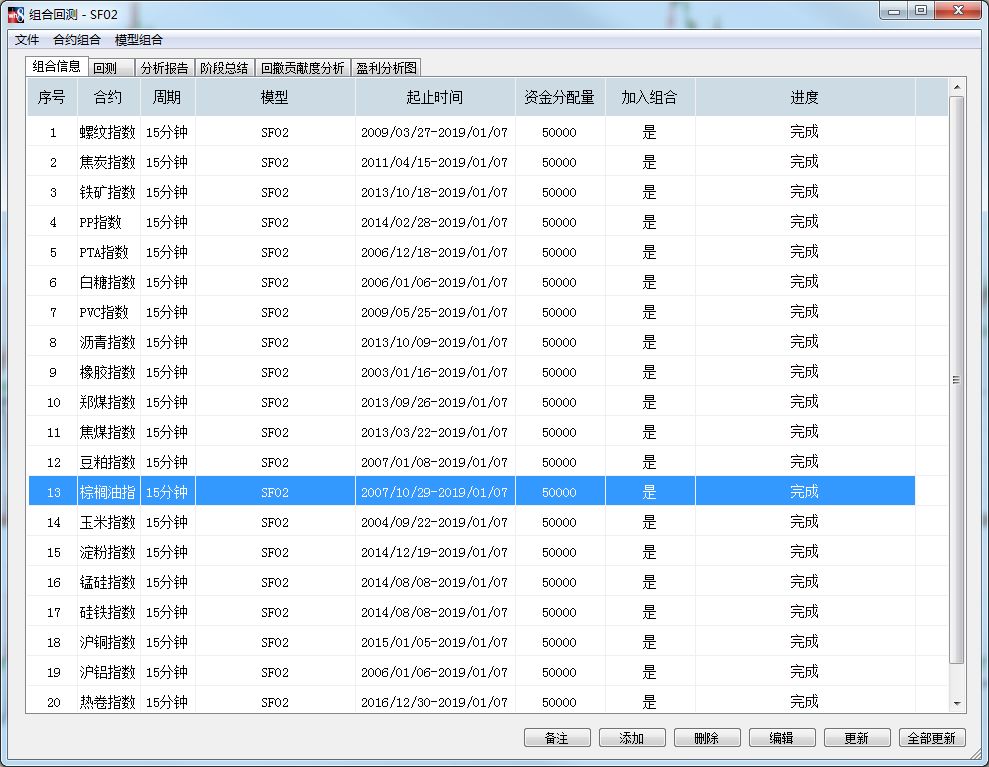The image size is (989, 767).
Task: Open the 盈利分析图 tab
Action: [387, 68]
